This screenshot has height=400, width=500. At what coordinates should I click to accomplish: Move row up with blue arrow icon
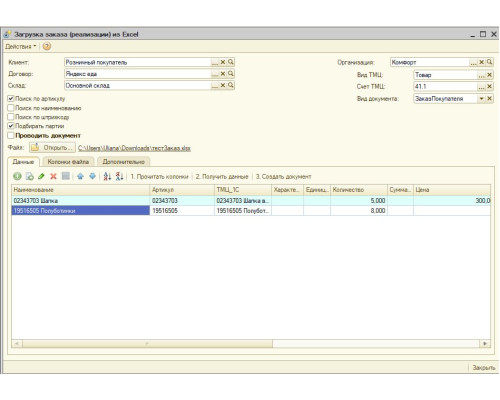pos(80,176)
